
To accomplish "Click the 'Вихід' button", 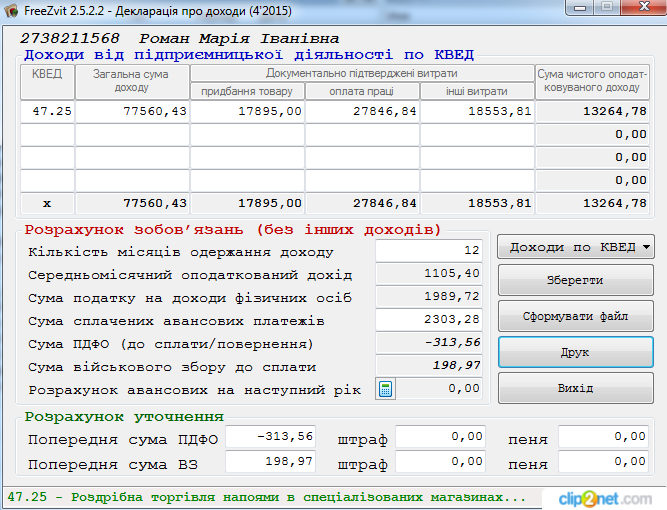I will 575,388.
